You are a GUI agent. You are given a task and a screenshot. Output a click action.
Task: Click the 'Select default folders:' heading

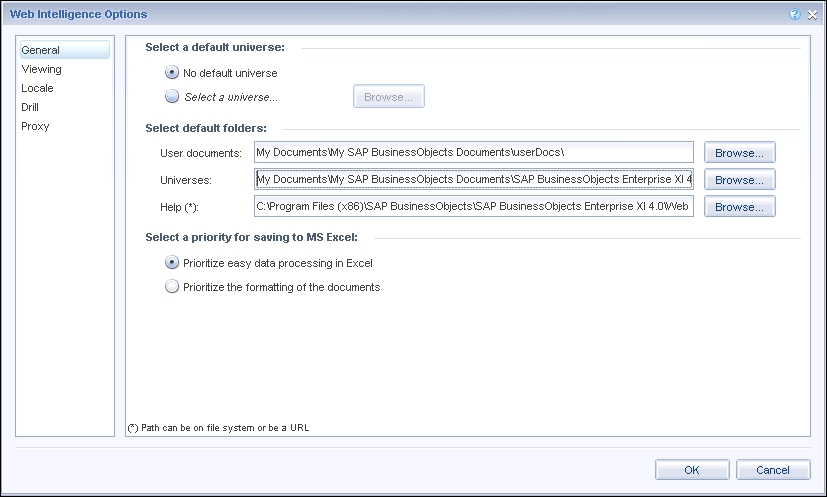point(206,128)
